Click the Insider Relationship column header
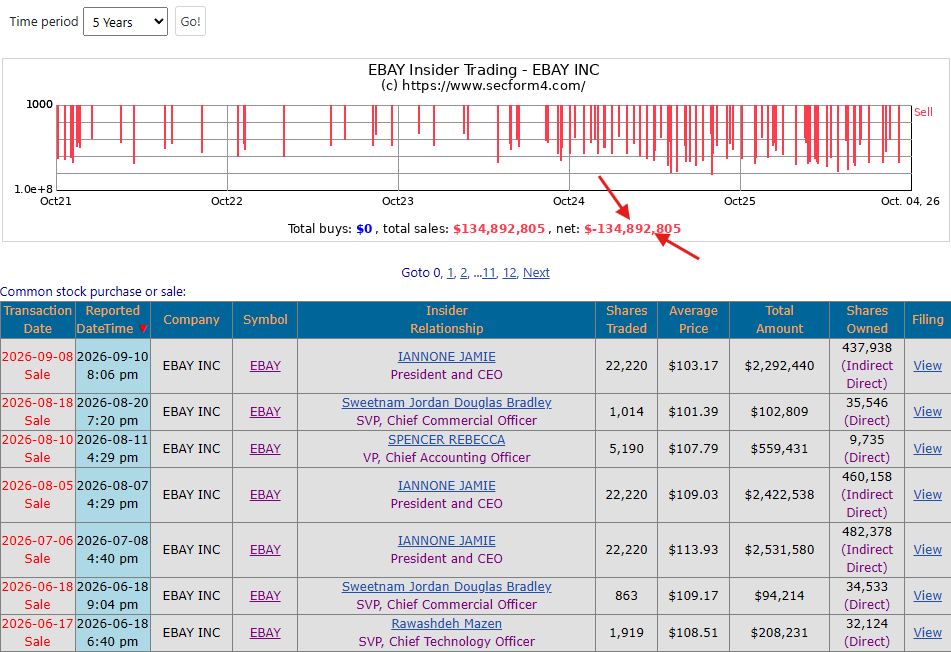The width and height of the screenshot is (951, 652). (447, 320)
